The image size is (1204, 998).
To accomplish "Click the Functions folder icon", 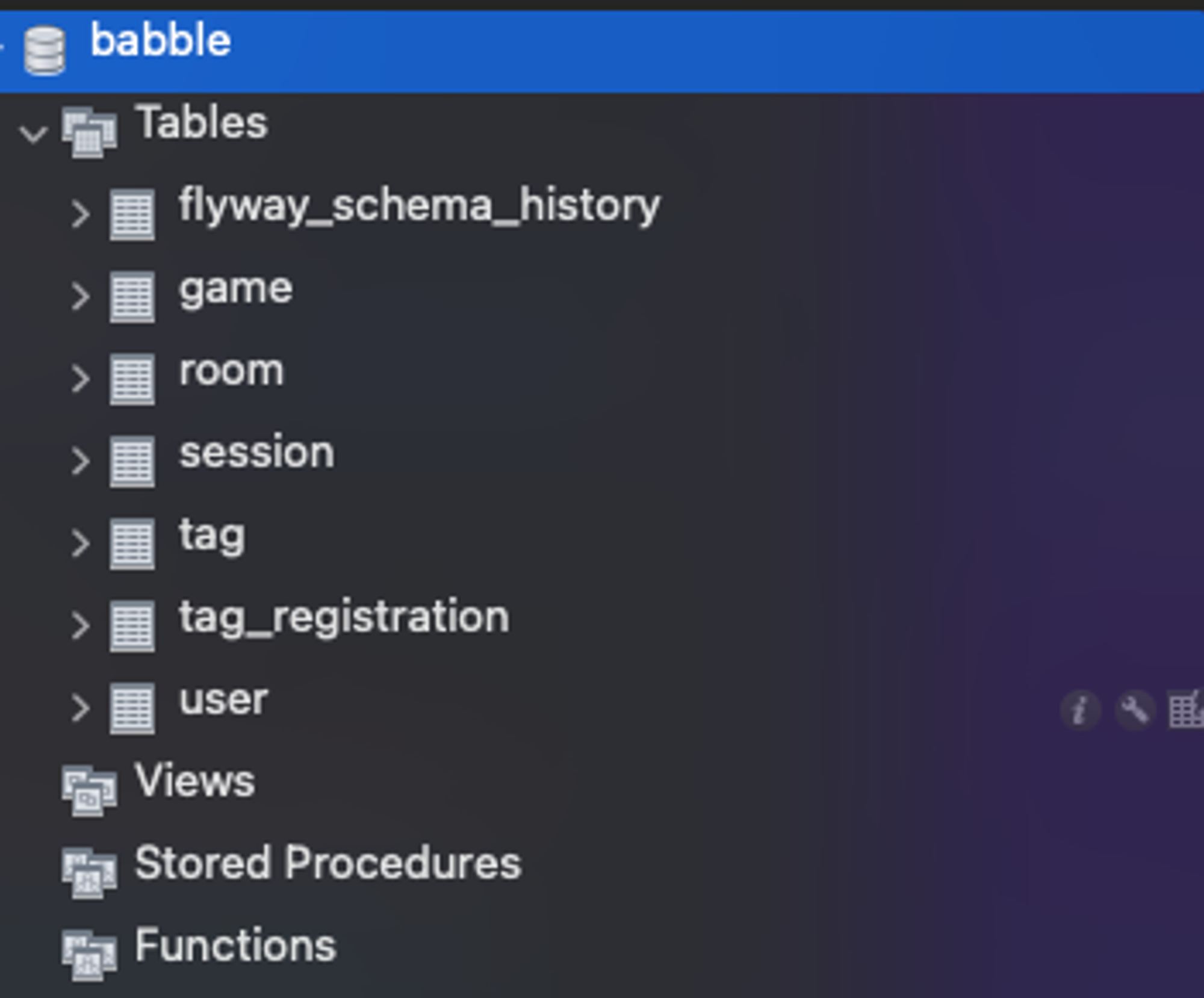I will coord(88,956).
